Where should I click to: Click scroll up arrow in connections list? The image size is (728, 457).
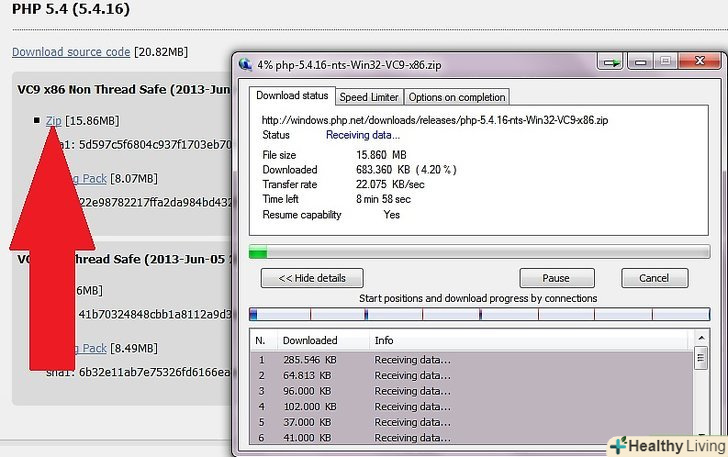pyautogui.click(x=701, y=338)
